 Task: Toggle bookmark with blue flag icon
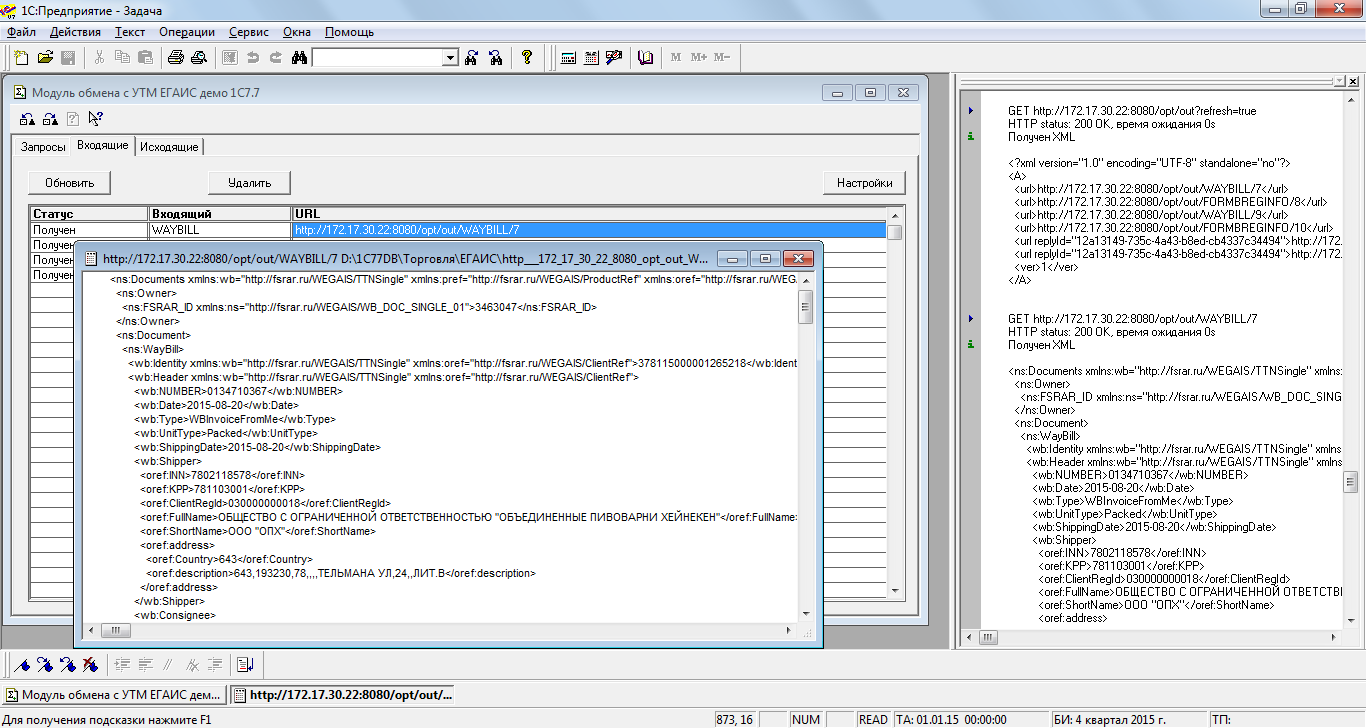22,664
